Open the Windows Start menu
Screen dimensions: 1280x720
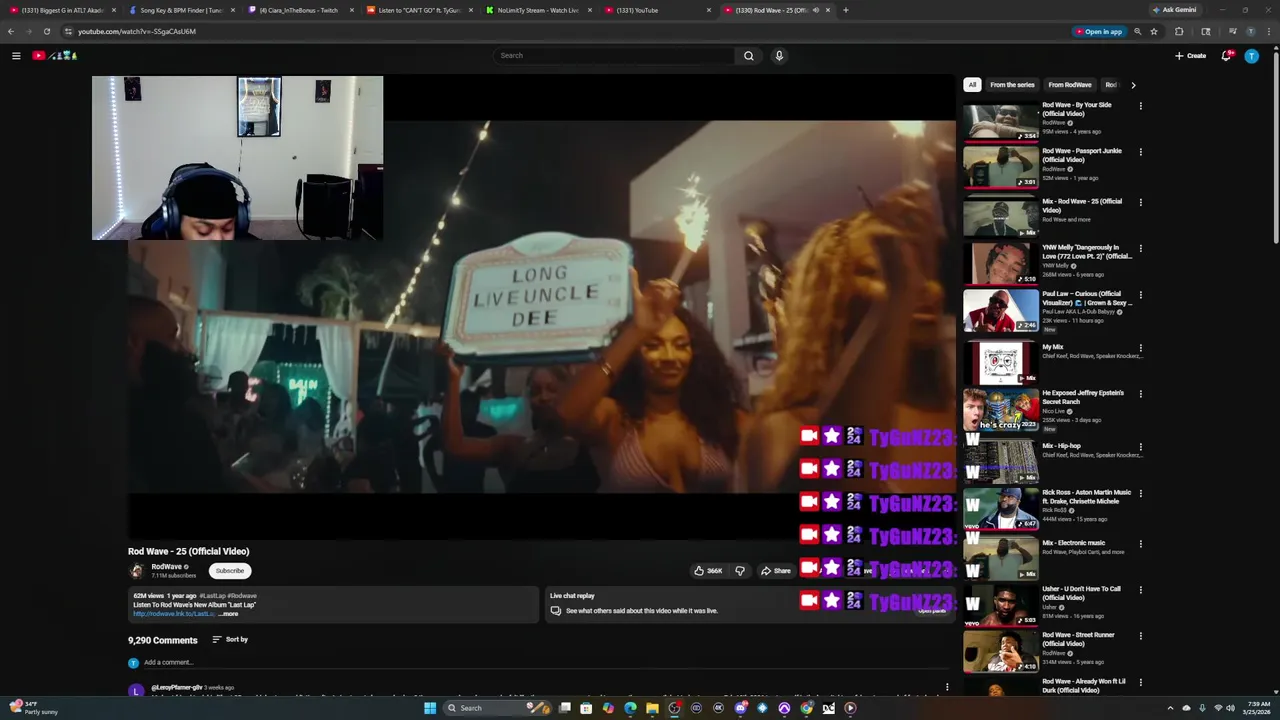coord(430,708)
